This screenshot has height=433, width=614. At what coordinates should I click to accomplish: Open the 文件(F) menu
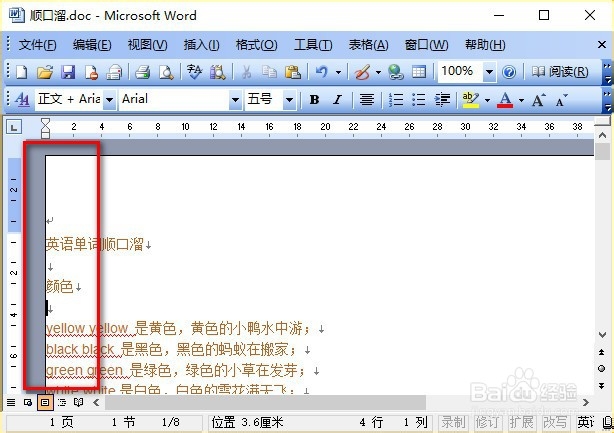37,45
